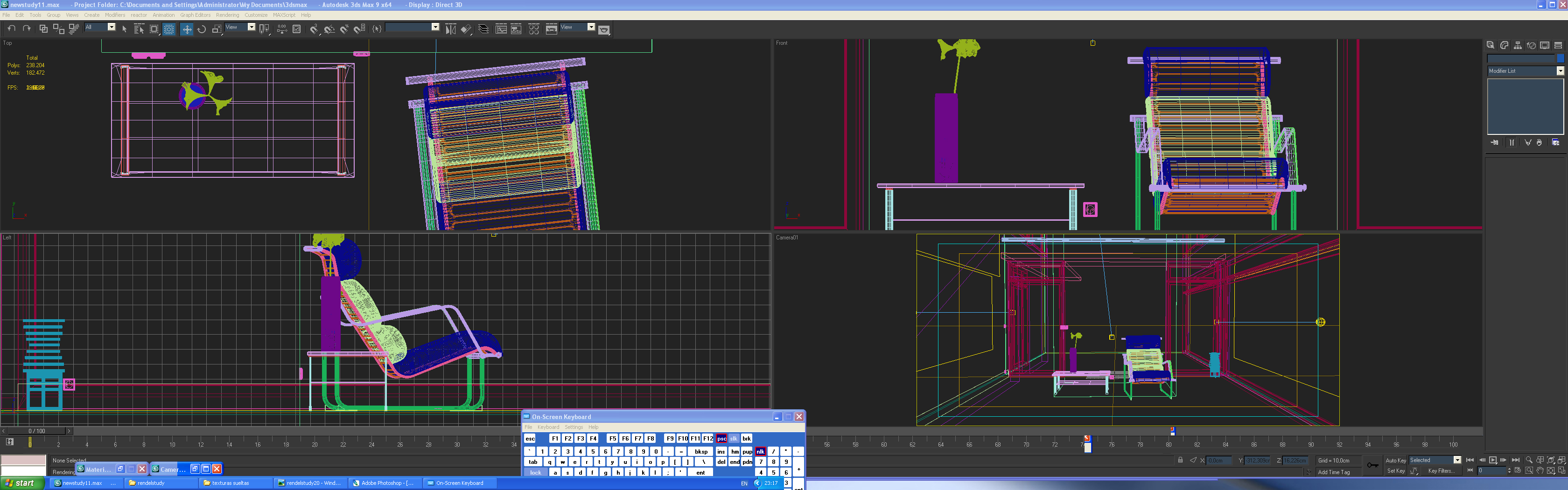Image resolution: width=1568 pixels, height=490 pixels.
Task: Open the Material Editor
Action: (x=534, y=28)
